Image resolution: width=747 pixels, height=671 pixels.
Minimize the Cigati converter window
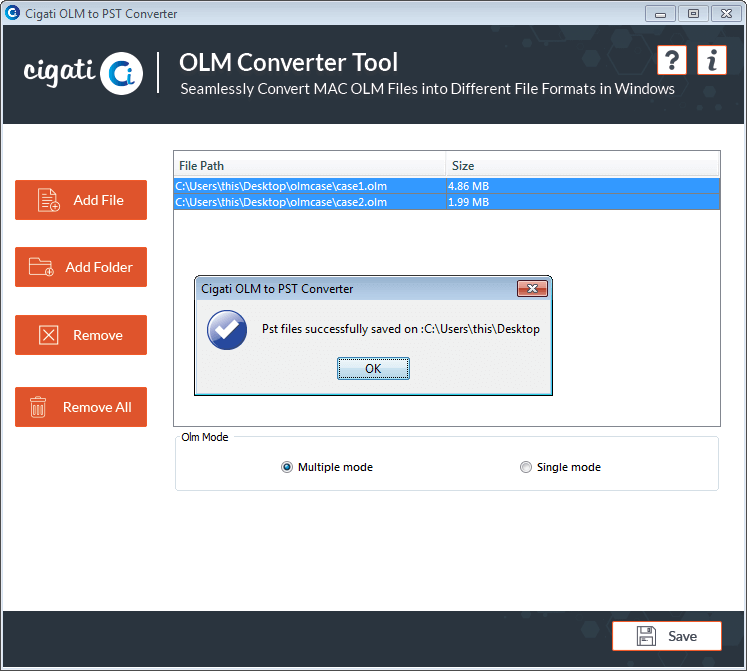(x=660, y=14)
